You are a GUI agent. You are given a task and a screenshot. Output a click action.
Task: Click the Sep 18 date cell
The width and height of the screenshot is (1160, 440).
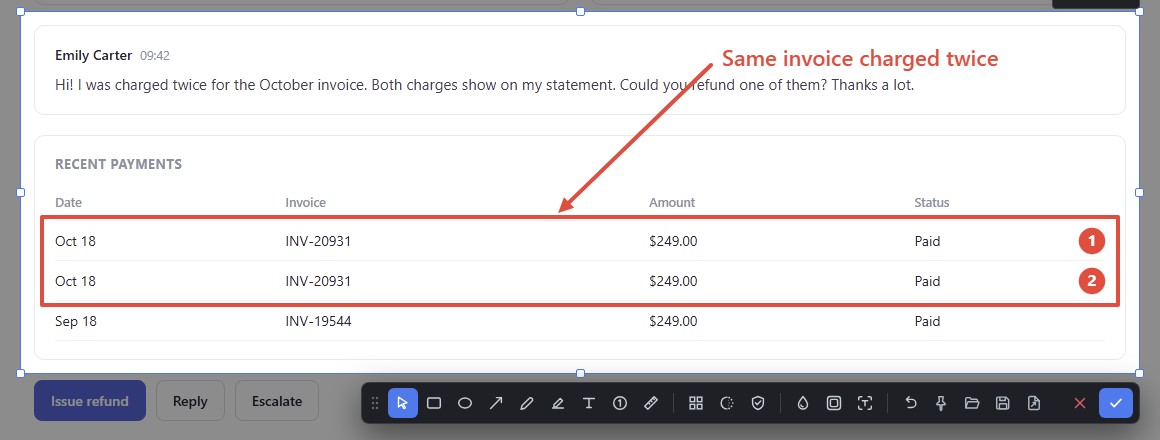click(x=75, y=321)
